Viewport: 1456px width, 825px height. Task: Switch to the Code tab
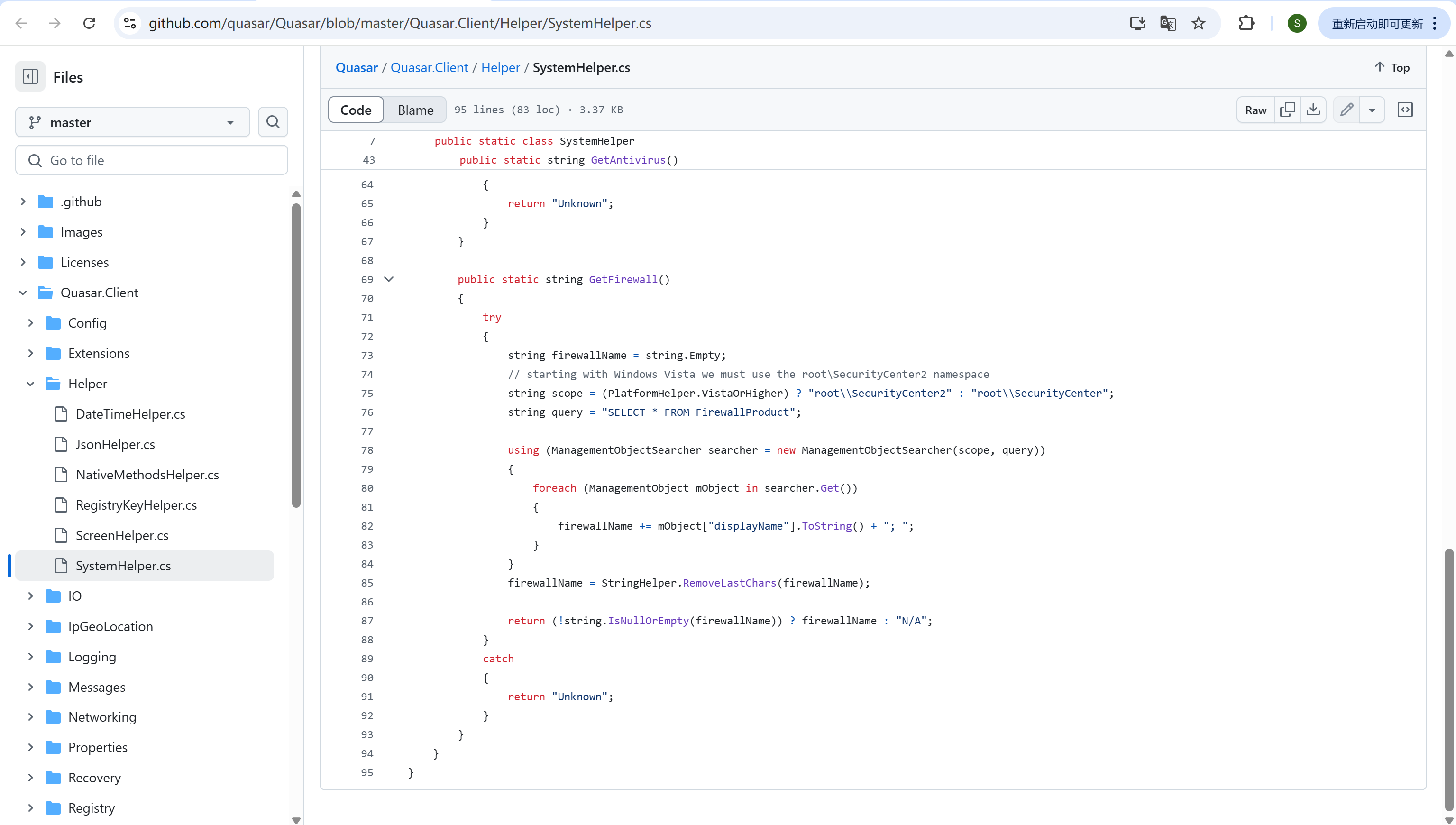tap(356, 110)
